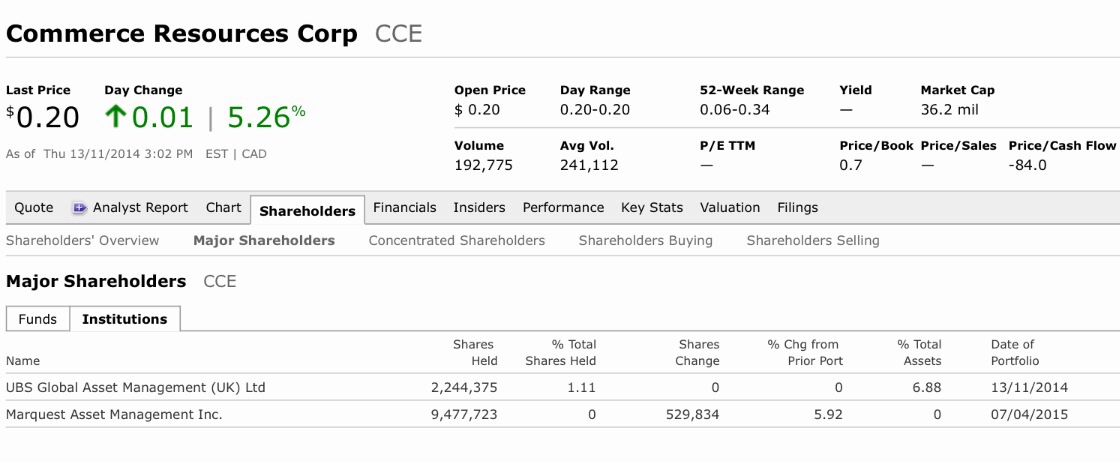Open the Quote tab
Viewport: 1120px width, 462px height.
34,208
